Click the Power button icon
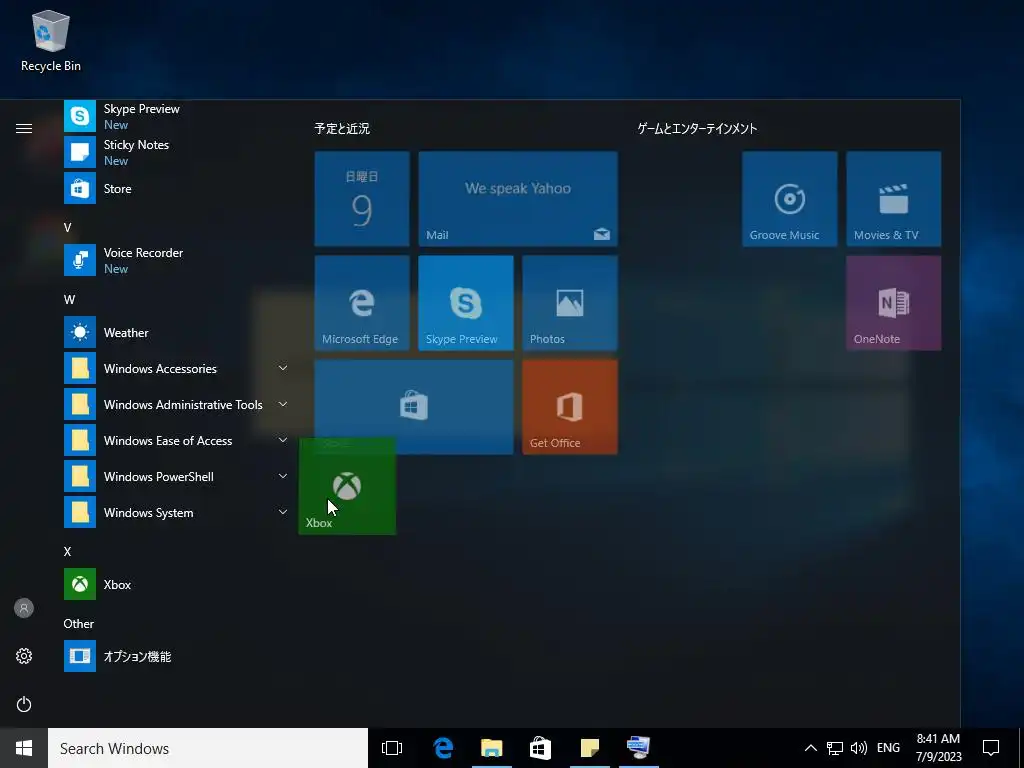This screenshot has width=1024, height=768. 24,704
